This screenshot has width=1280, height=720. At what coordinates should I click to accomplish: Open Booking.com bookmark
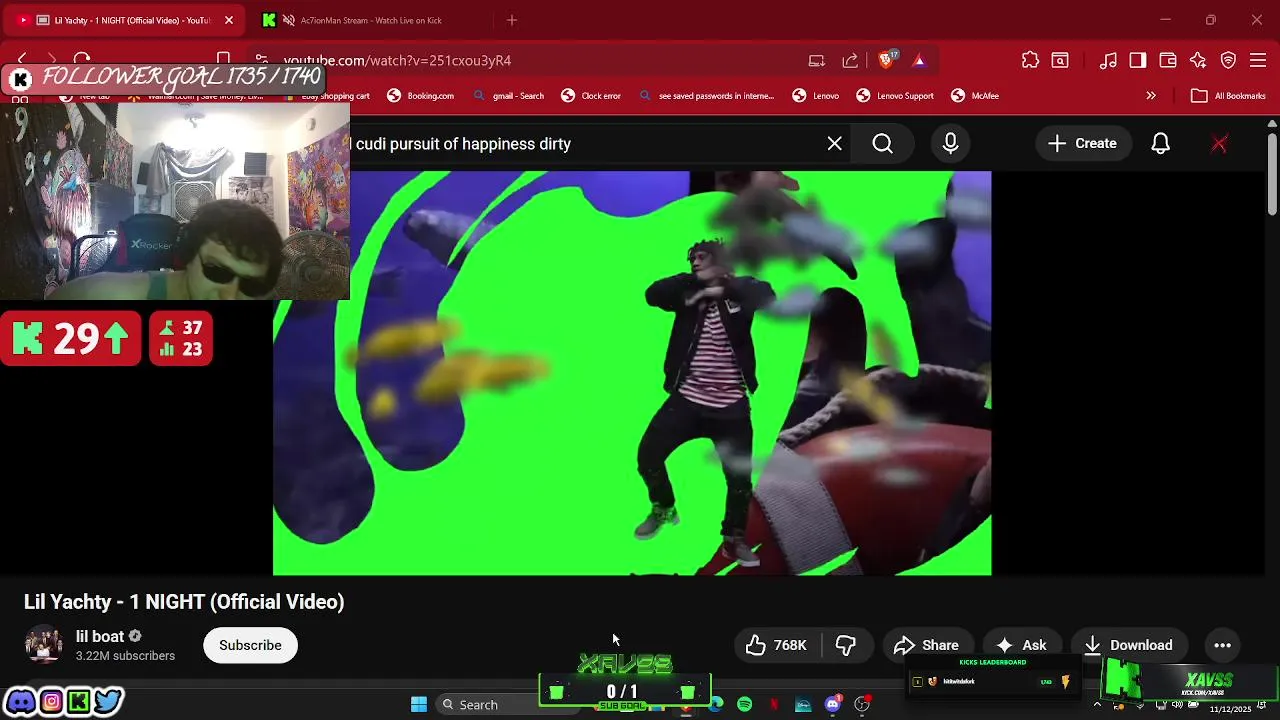[x=420, y=96]
